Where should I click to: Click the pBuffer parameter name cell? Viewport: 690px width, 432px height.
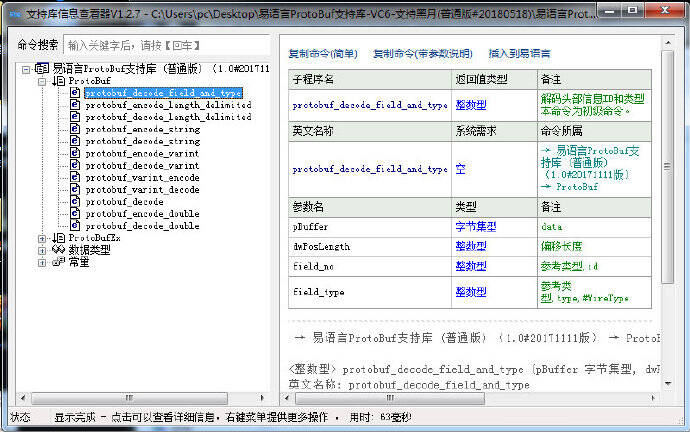(x=370, y=227)
